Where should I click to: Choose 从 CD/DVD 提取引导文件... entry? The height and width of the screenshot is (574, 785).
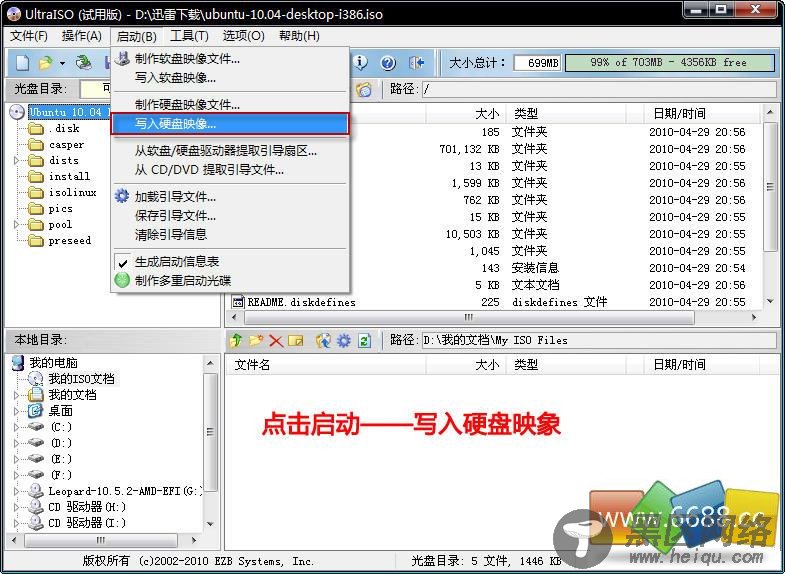(230, 170)
